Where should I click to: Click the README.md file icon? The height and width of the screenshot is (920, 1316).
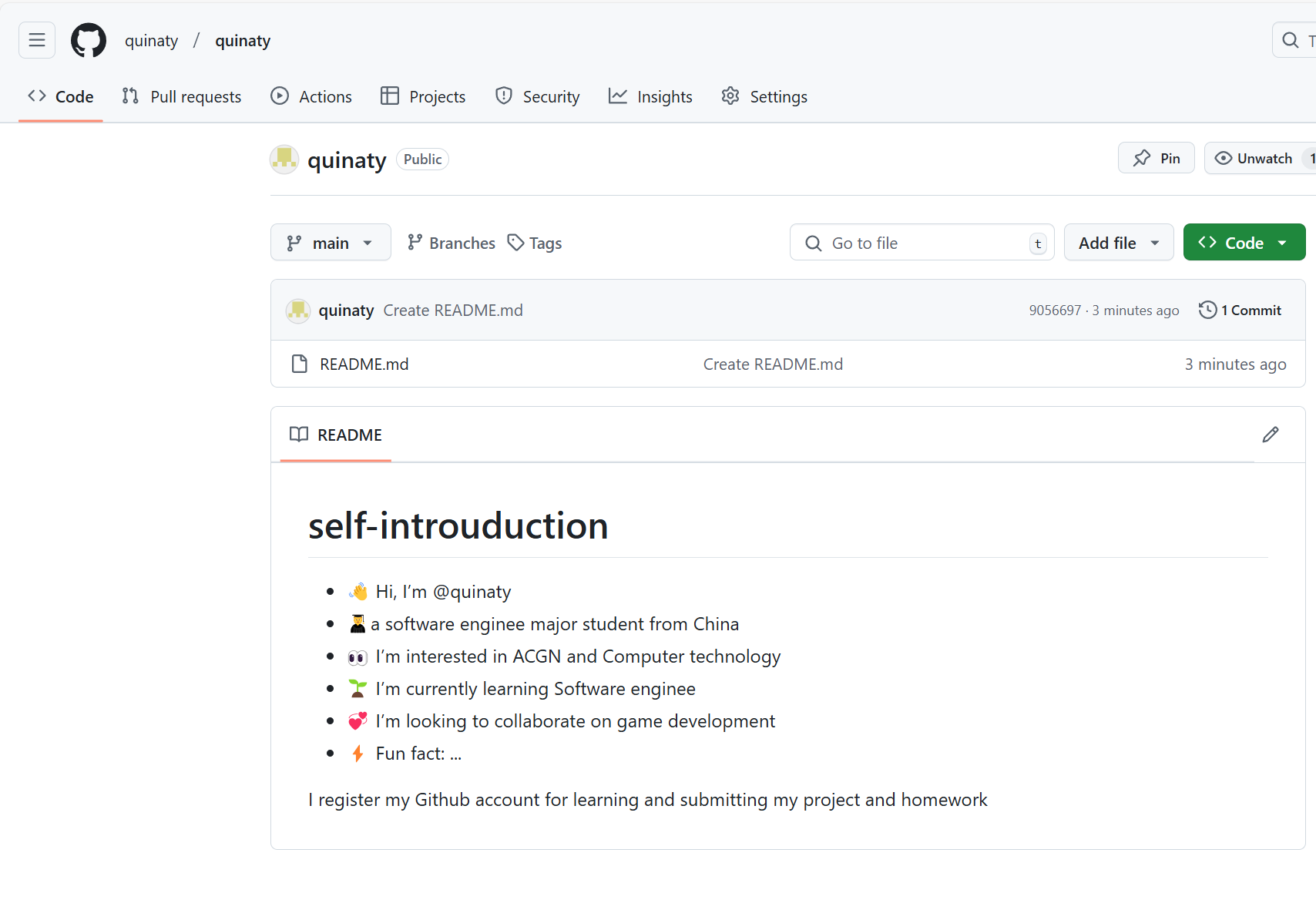tap(300, 364)
